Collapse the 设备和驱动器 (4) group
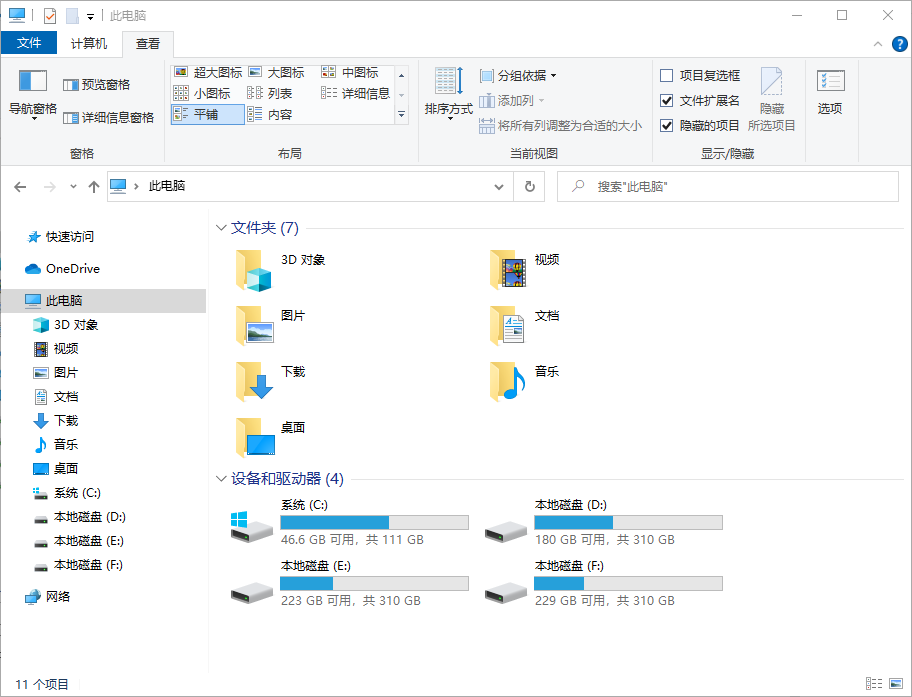The height and width of the screenshot is (697, 912). tap(221, 479)
